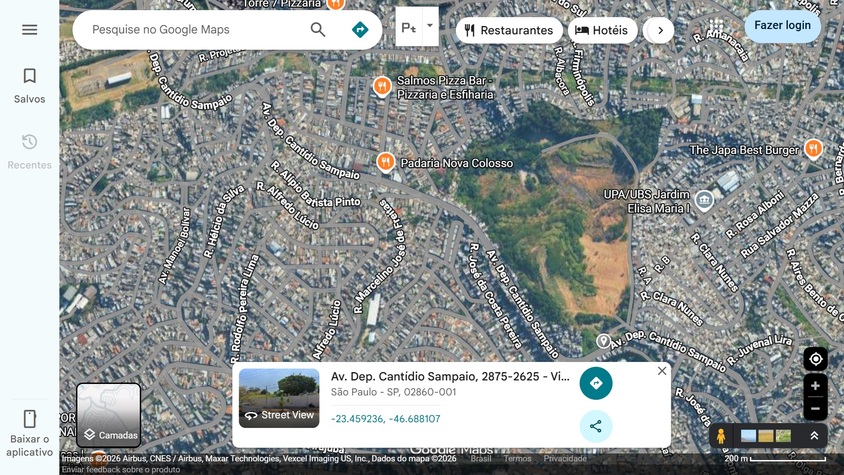
Task: Zoom in on the map
Action: 815,386
